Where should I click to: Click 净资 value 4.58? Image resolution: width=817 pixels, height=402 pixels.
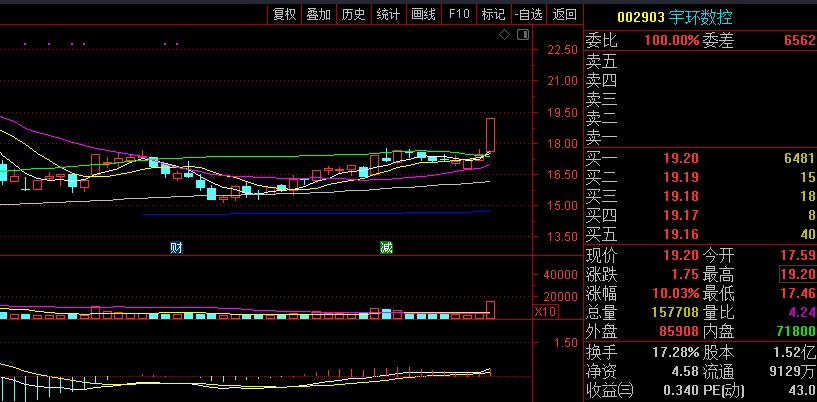685,371
